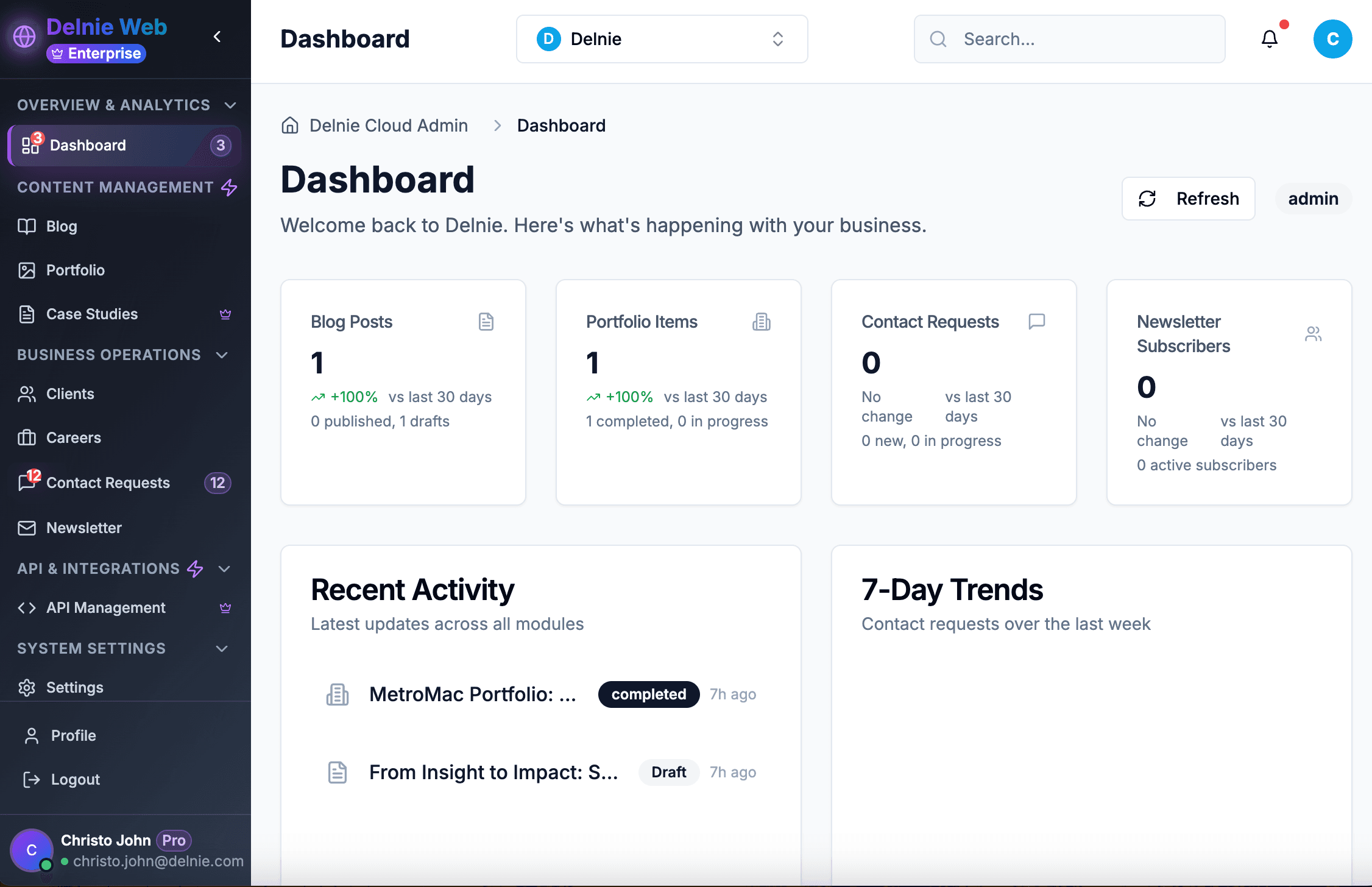
Task: Expand the Overview & Analytics section
Action: [x=230, y=104]
